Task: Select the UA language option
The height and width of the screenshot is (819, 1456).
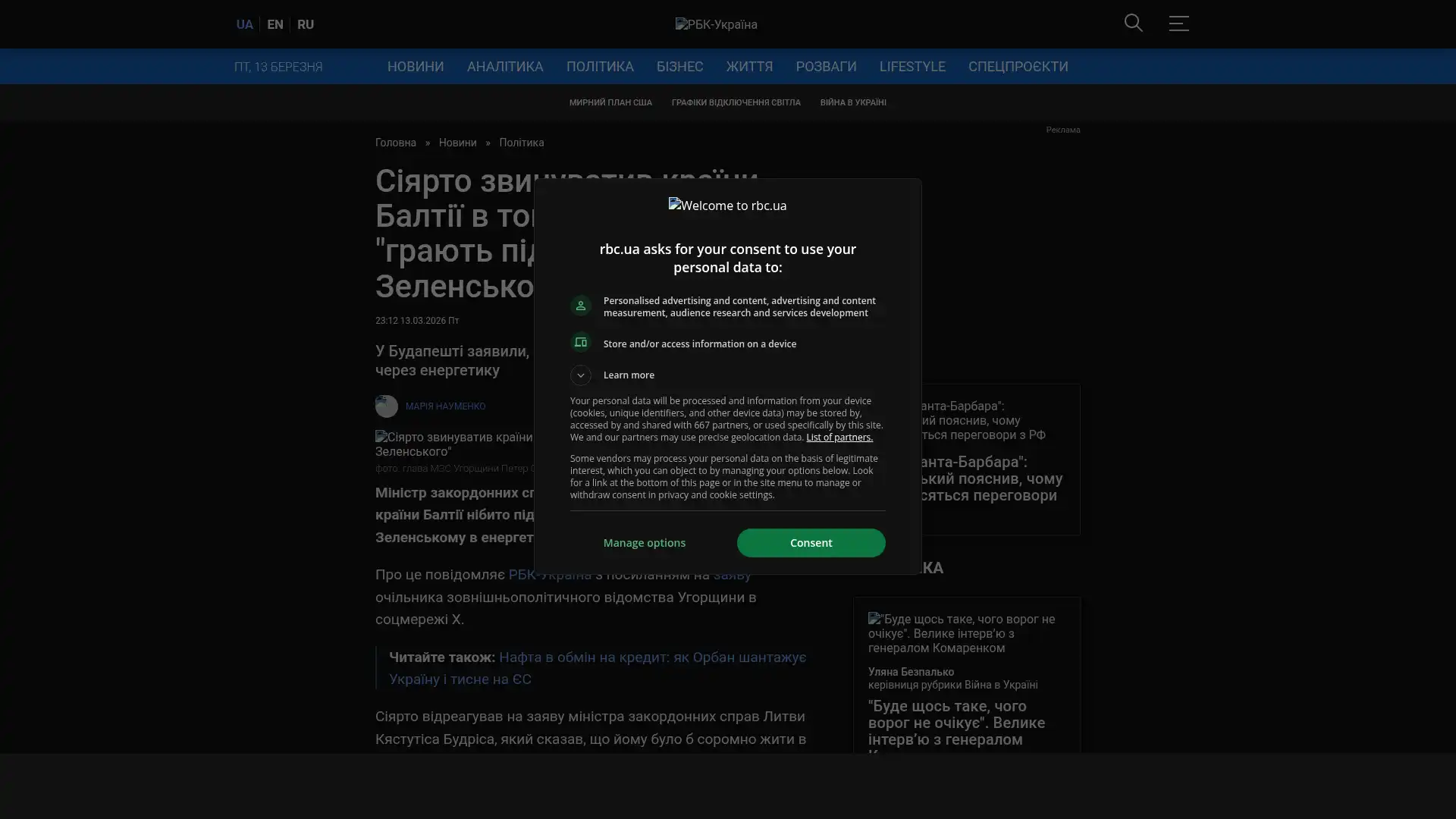Action: (244, 25)
